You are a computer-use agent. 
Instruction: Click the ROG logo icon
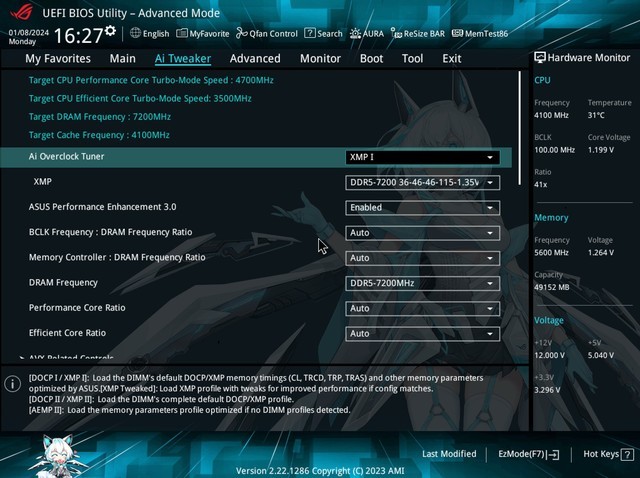(22, 11)
